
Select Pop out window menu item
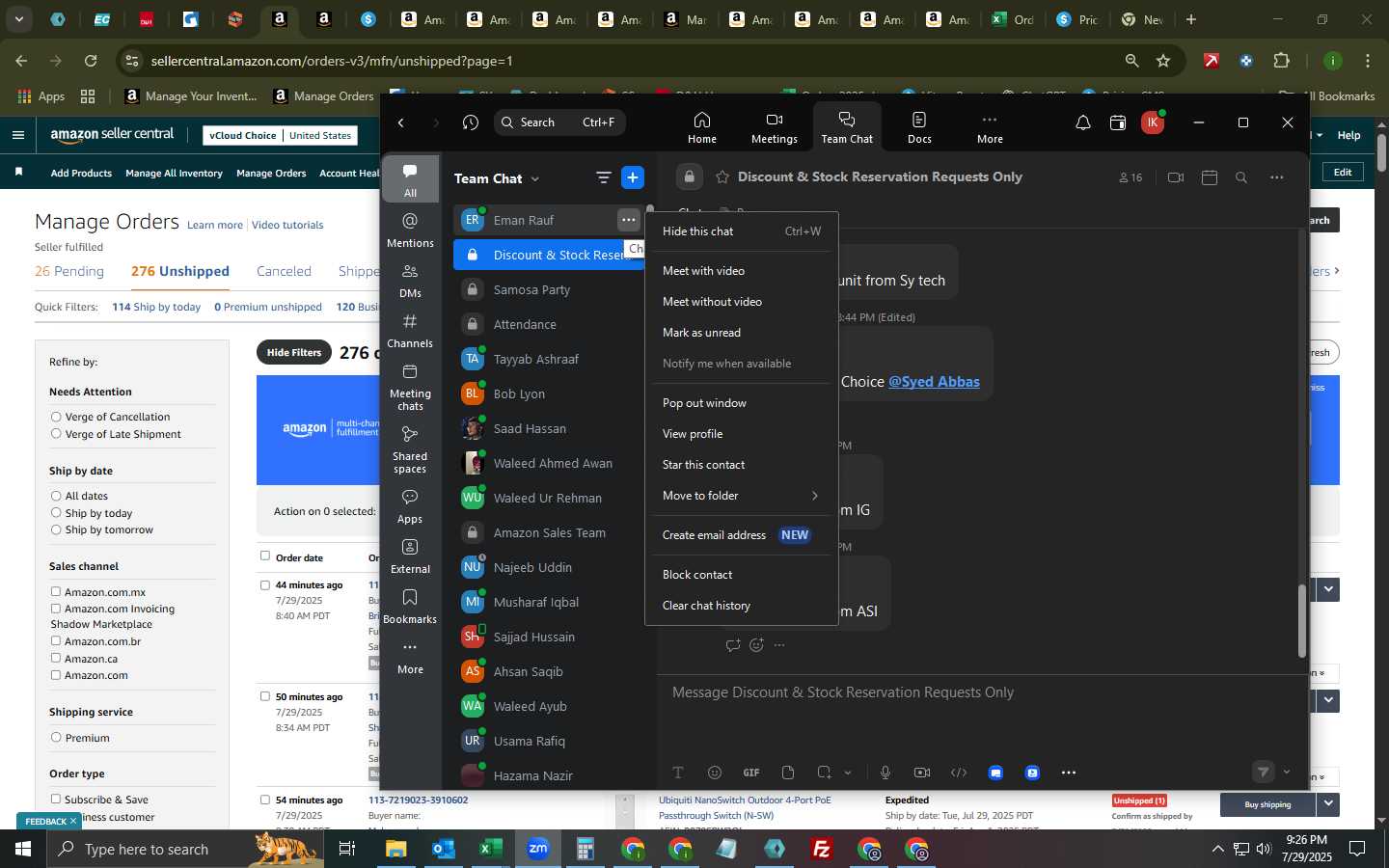(740, 403)
